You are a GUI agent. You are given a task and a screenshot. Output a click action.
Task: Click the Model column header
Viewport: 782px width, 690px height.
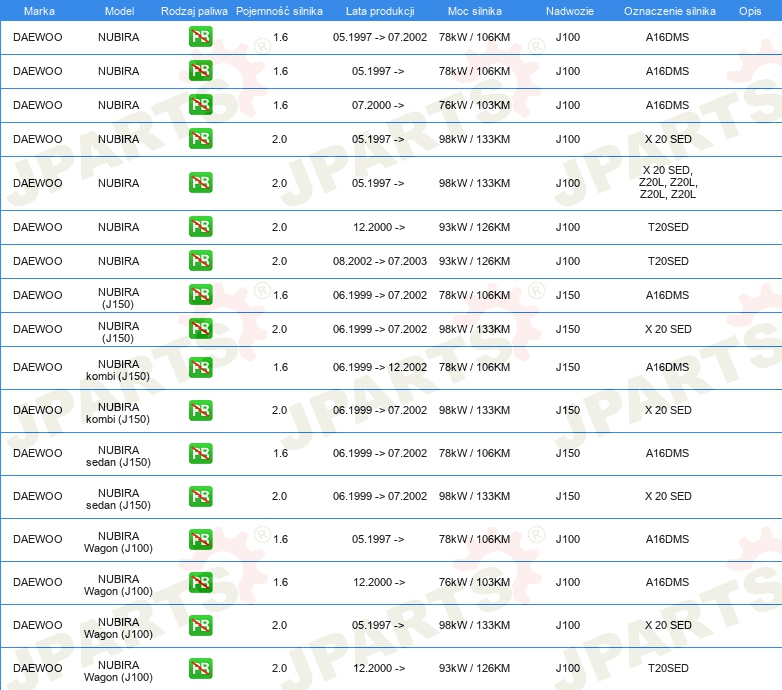[119, 11]
